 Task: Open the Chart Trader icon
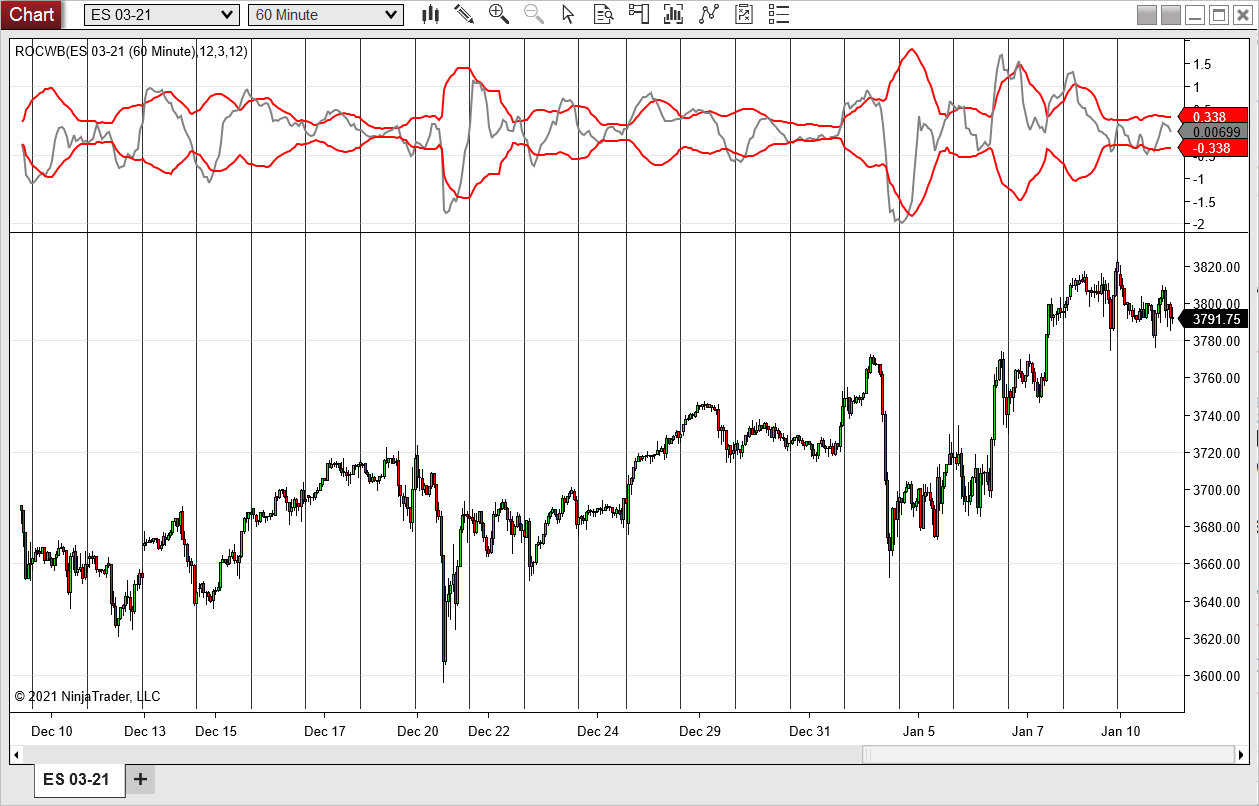[x=638, y=14]
